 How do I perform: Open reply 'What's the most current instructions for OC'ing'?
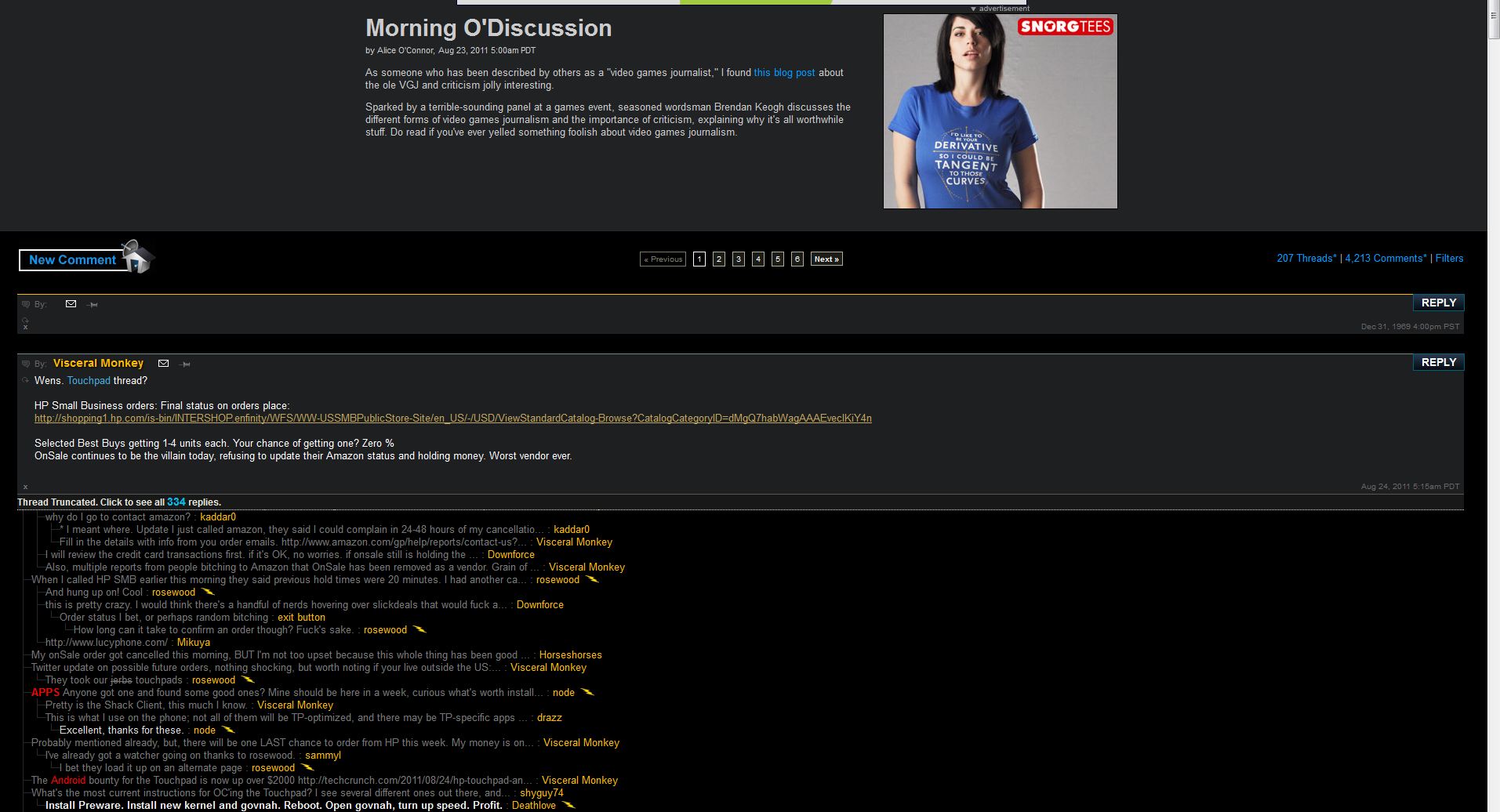(x=271, y=793)
